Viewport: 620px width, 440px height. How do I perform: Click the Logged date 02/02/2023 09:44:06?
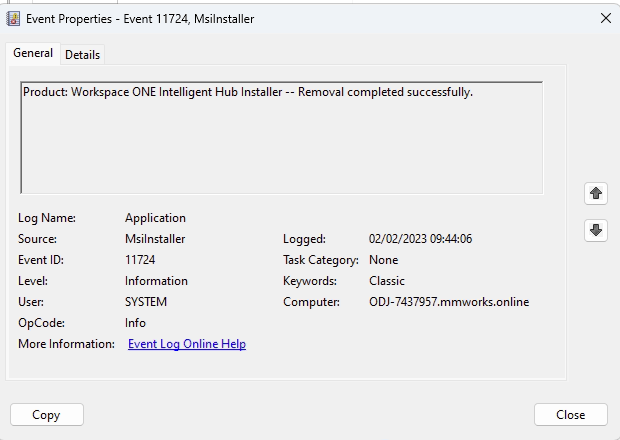point(420,239)
